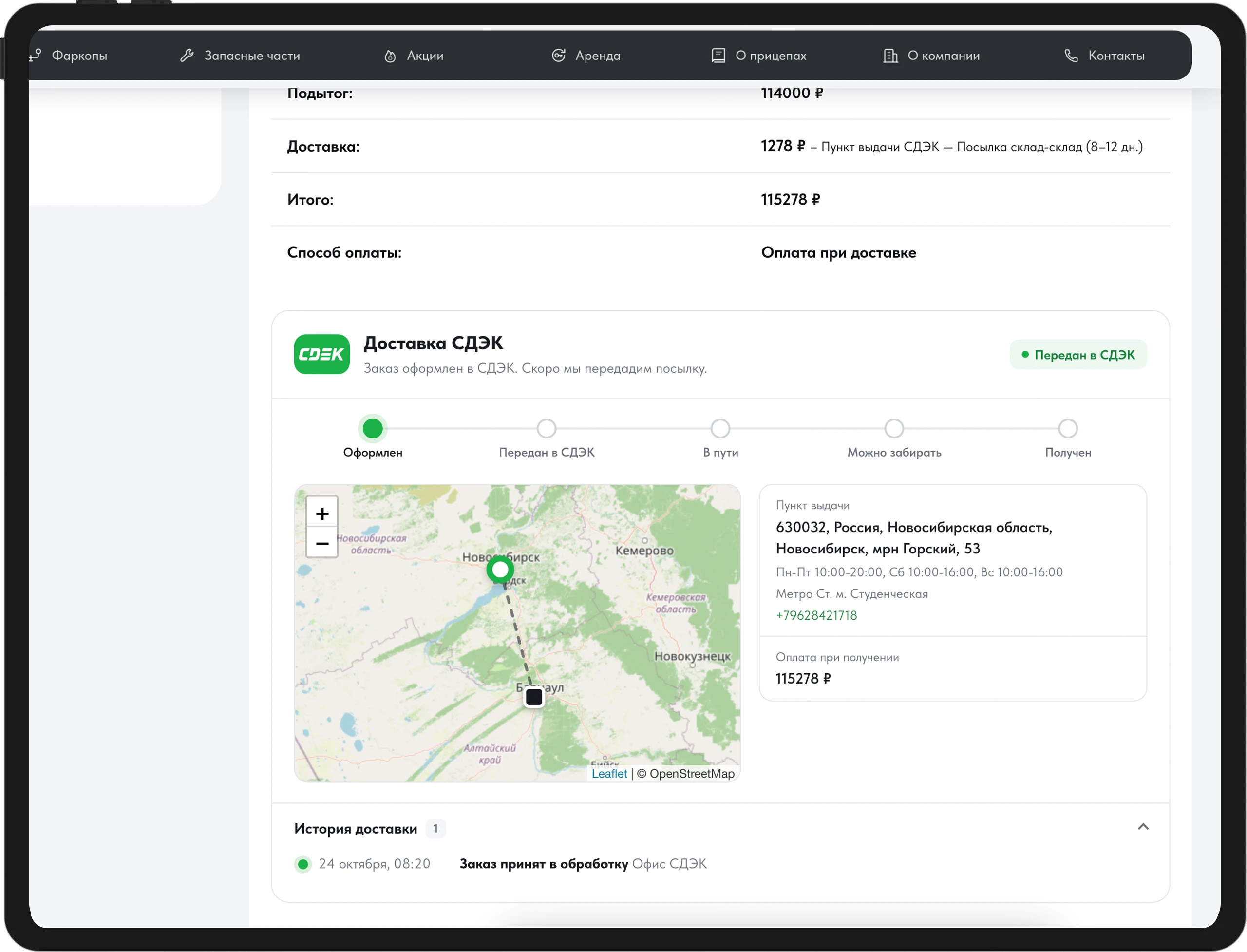This screenshot has height=952, width=1247.
Task: Click the Можно забирать step circle
Action: click(894, 428)
